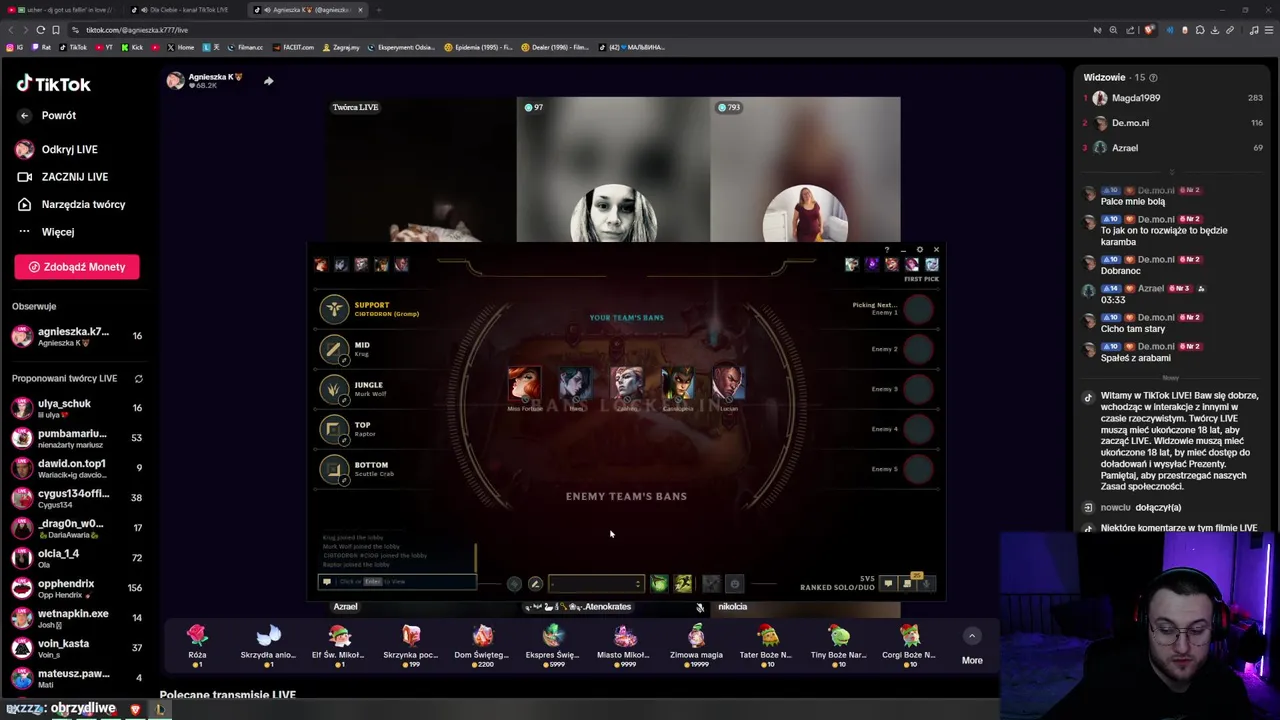Viewport: 1280px width, 720px height.
Task: Open the Widzowie info icon
Action: pyautogui.click(x=1153, y=78)
